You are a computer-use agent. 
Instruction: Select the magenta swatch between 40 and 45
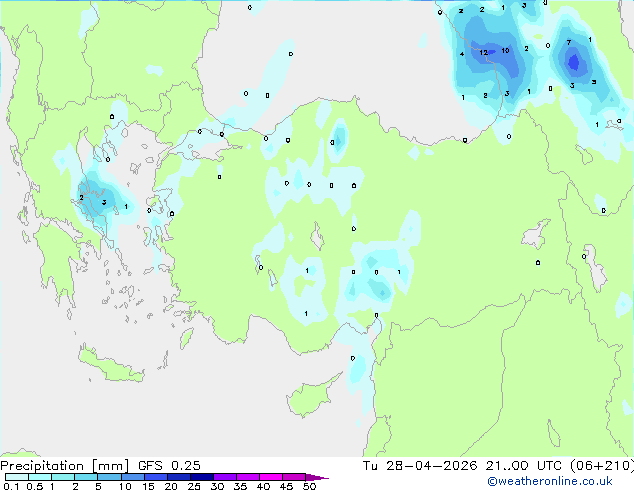tap(271, 477)
